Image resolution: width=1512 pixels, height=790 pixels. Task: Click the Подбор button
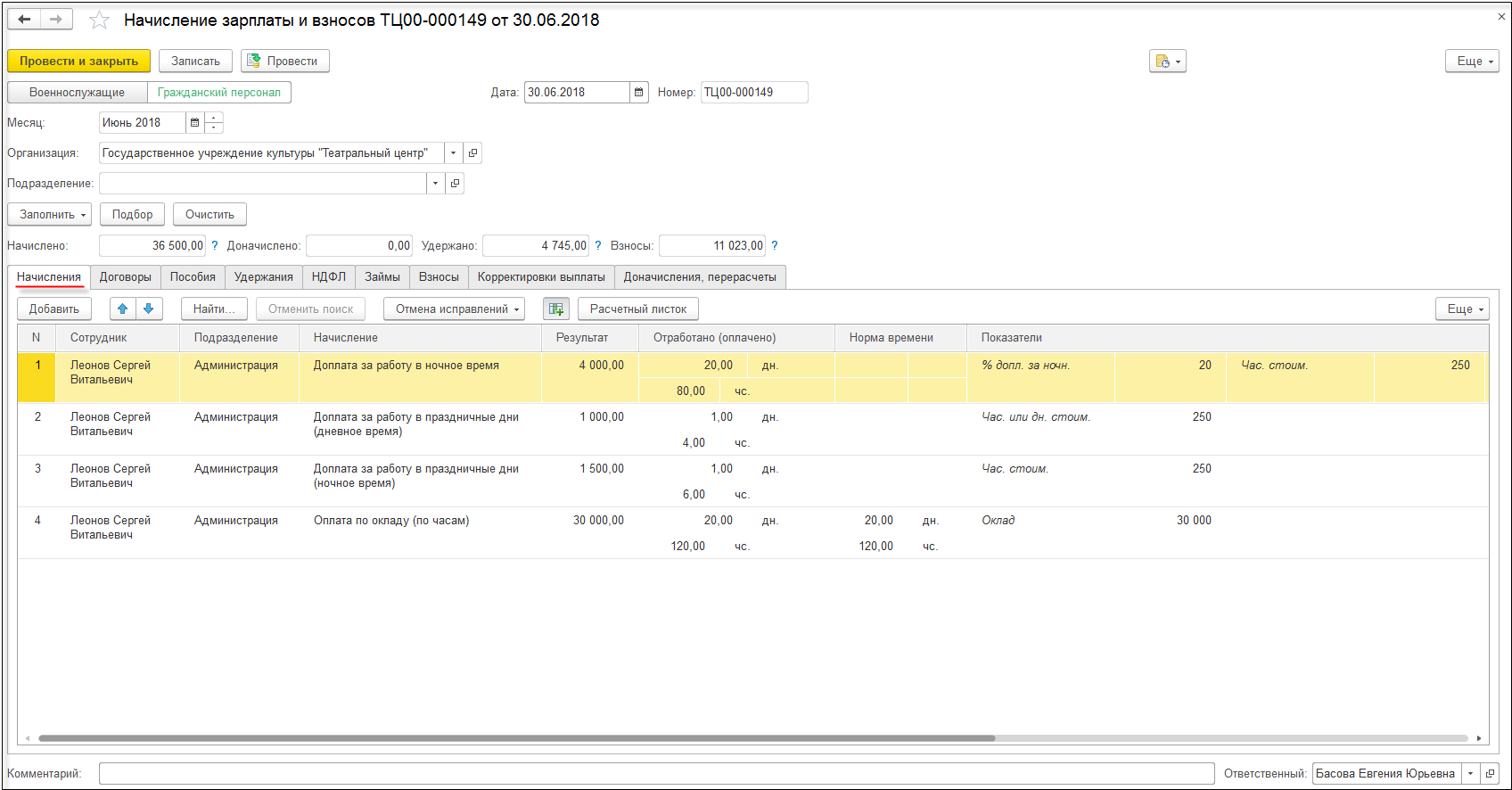click(x=133, y=214)
